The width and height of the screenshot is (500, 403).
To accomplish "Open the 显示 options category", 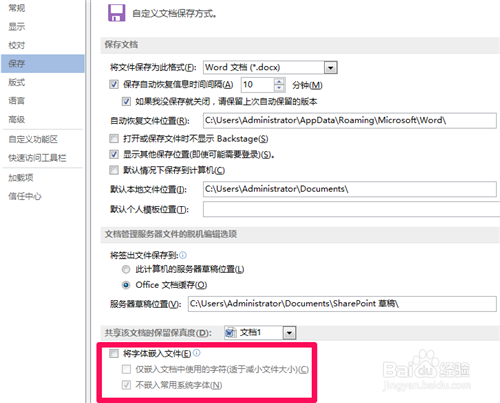I will click(x=17, y=26).
